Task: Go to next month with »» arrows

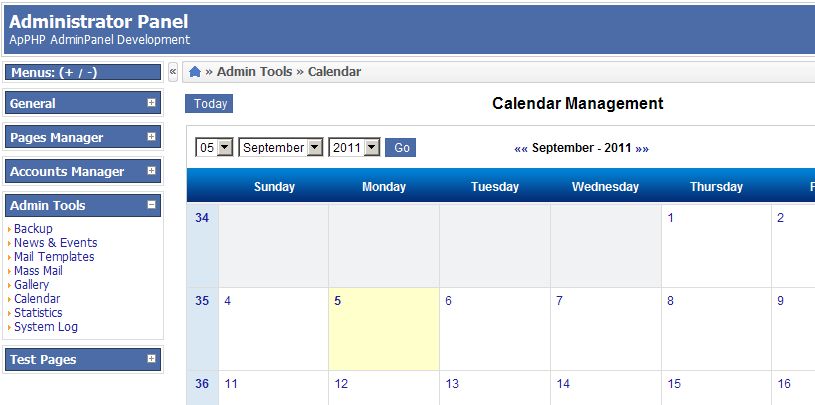Action: pyautogui.click(x=642, y=148)
